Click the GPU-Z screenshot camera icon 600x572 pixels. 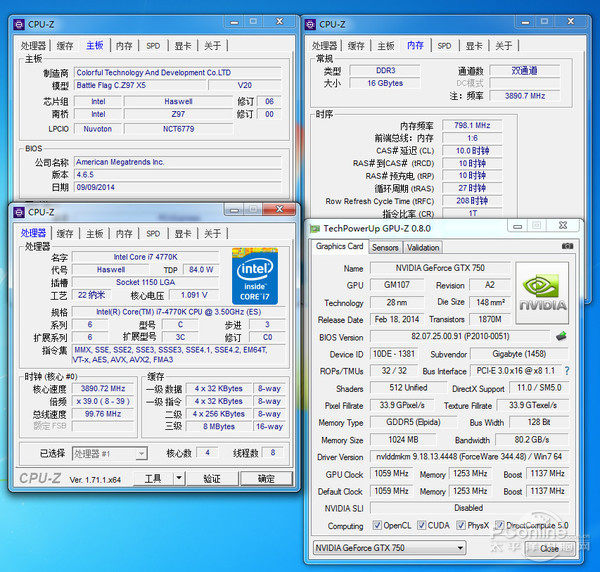point(567,246)
